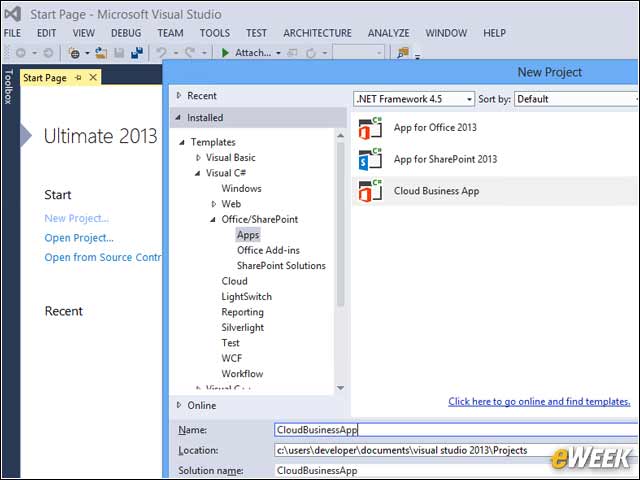Open the .NET Framework 4.5 combo box

414,99
